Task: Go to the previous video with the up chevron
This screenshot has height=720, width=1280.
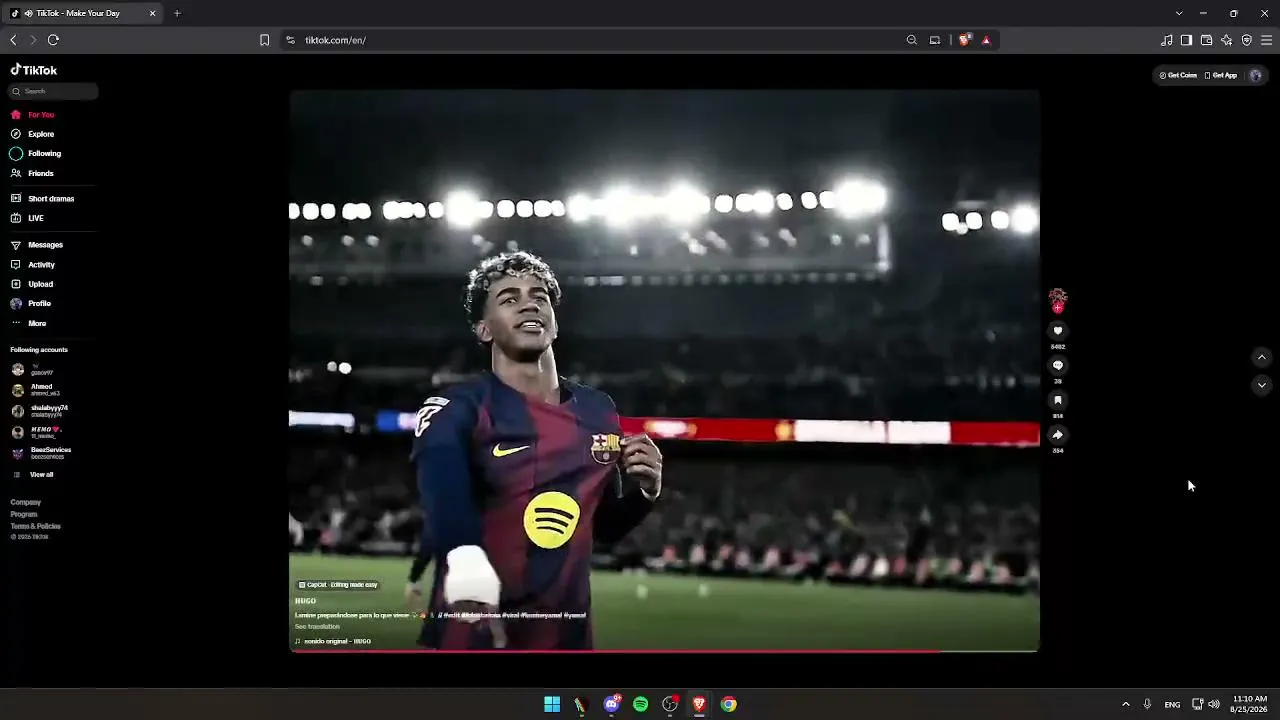Action: pyautogui.click(x=1261, y=357)
